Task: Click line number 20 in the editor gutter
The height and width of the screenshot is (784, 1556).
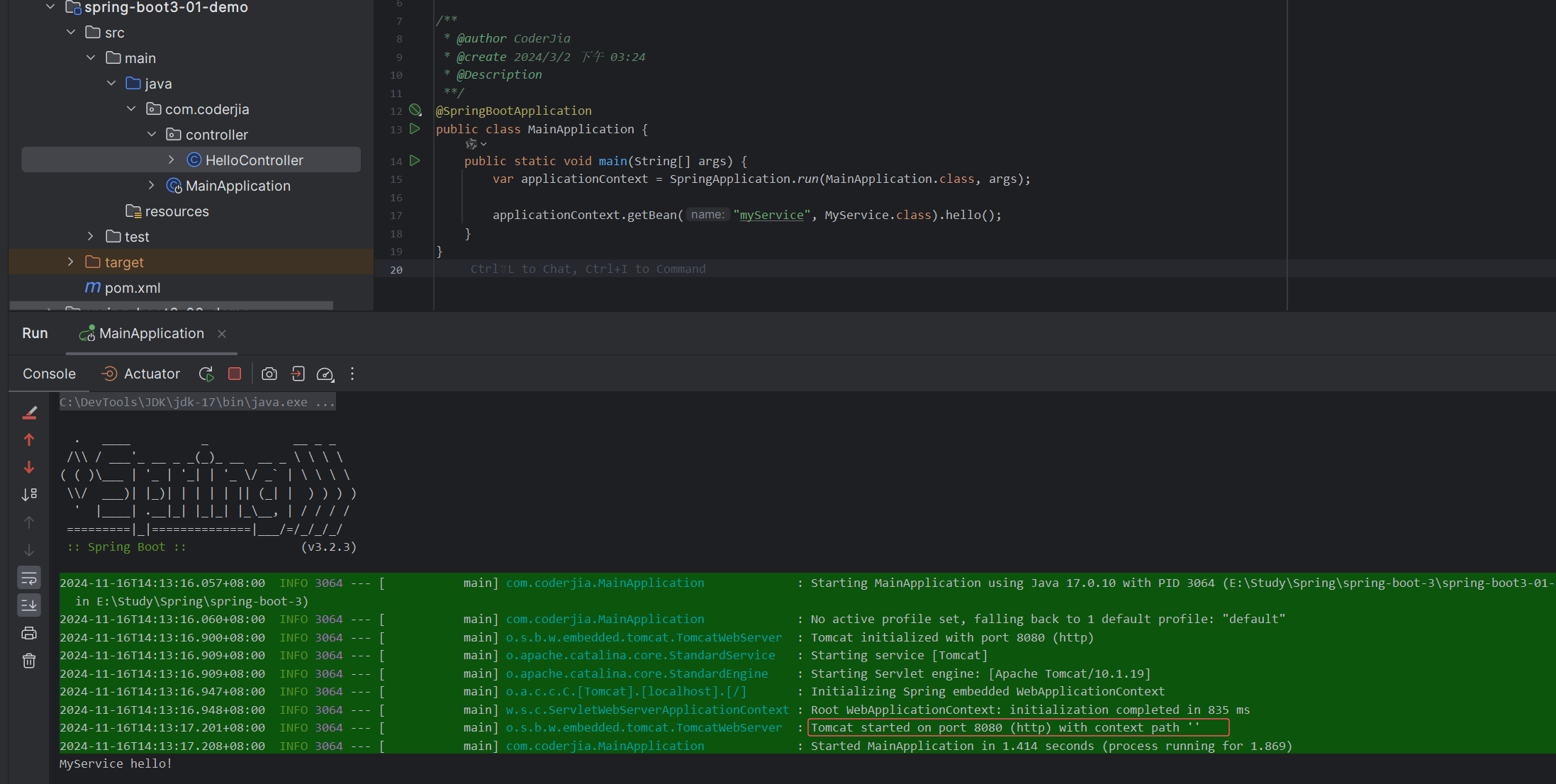Action: (396, 269)
